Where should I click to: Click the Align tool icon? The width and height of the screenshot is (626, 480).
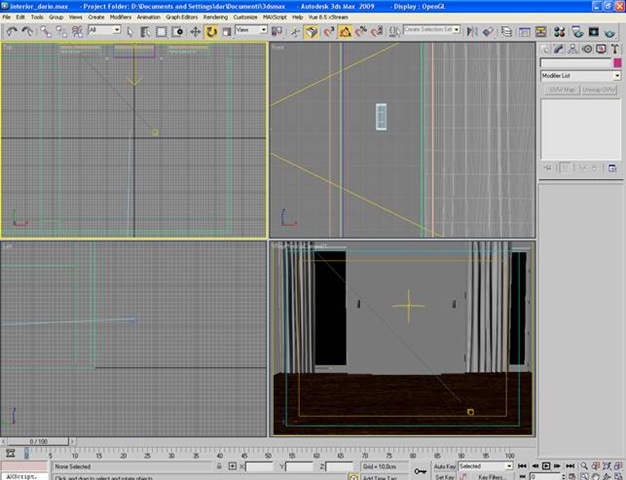pyautogui.click(x=488, y=32)
